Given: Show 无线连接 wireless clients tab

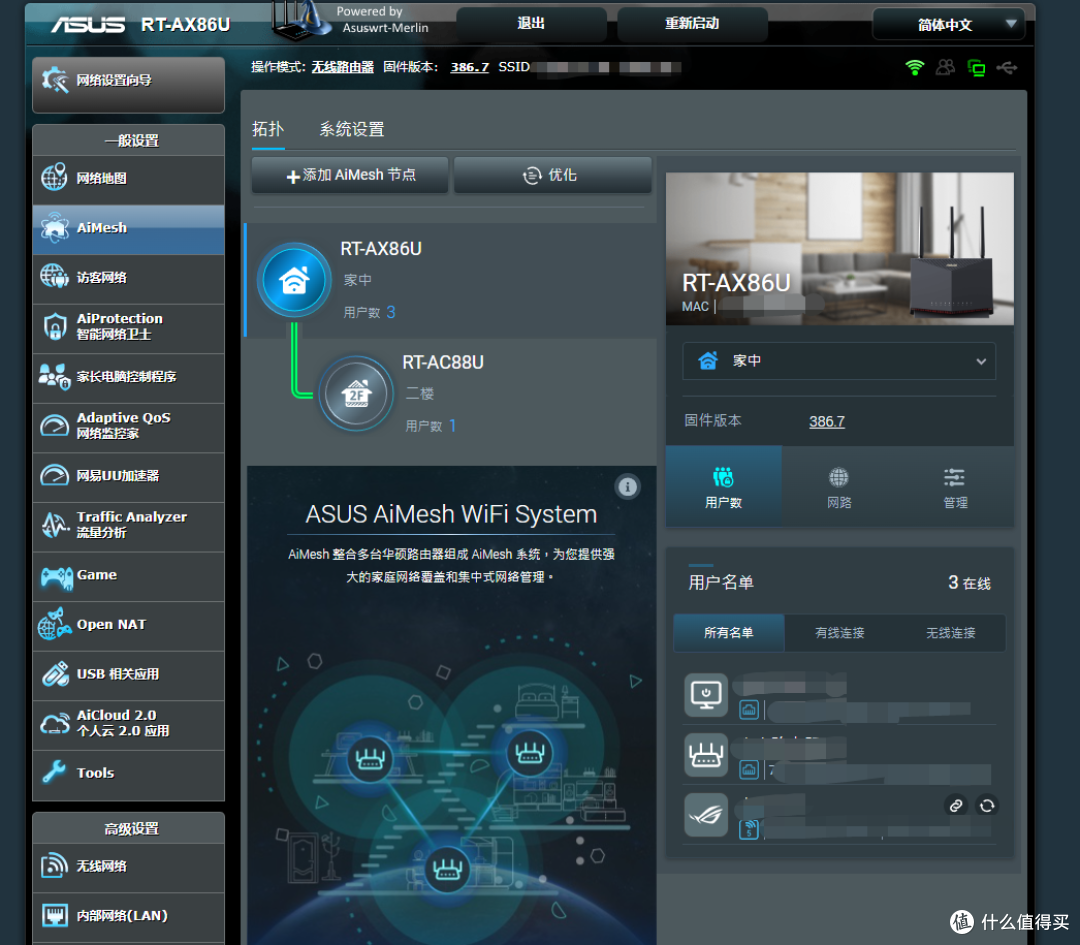Looking at the screenshot, I should point(949,633).
